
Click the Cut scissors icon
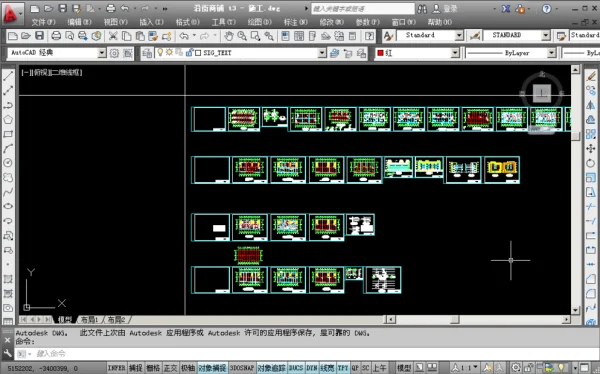(x=112, y=36)
